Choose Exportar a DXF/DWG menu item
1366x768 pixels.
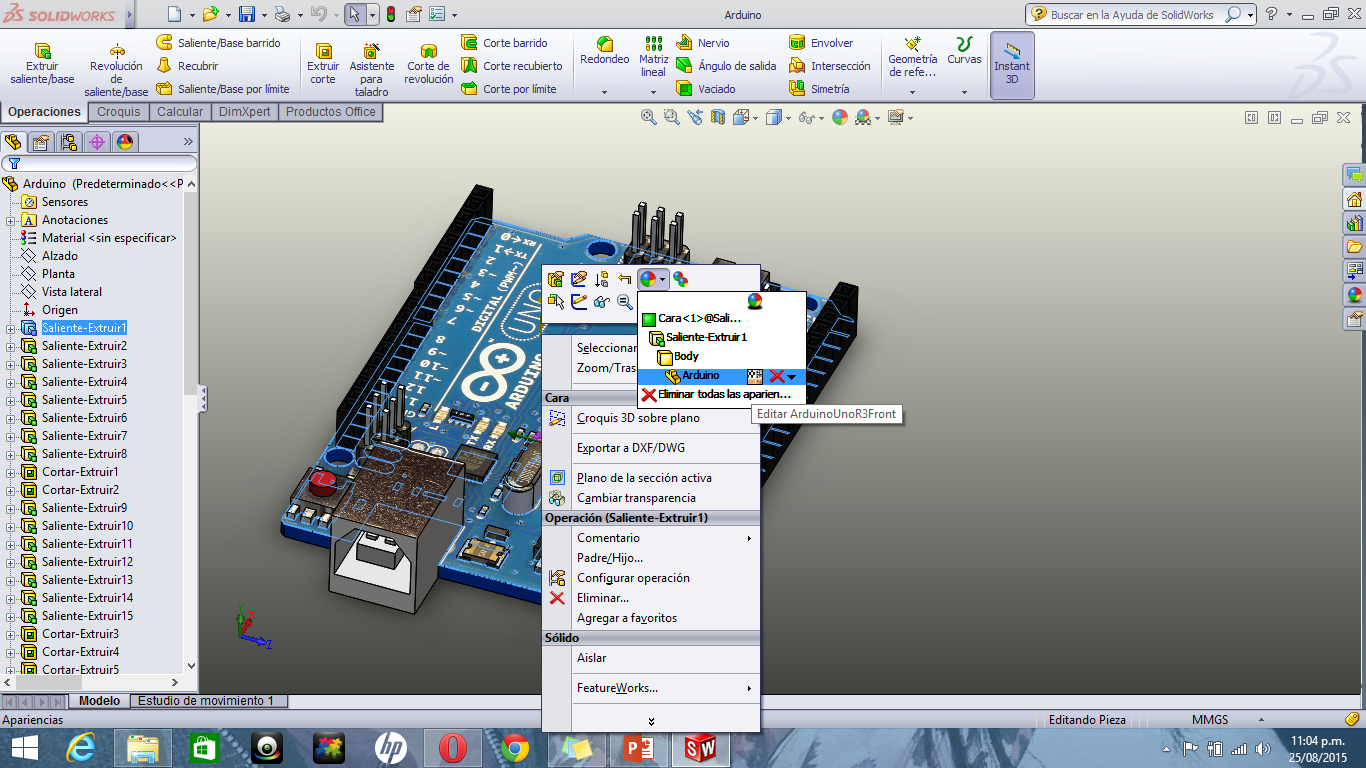click(631, 448)
